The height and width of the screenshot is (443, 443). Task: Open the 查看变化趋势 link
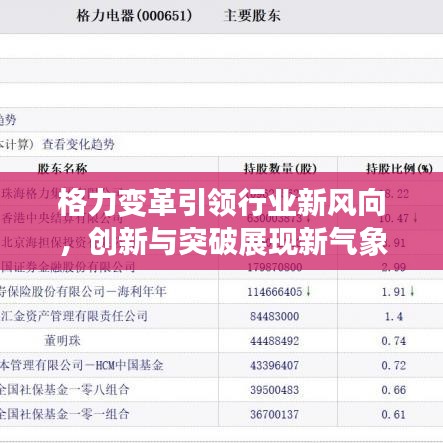(79, 144)
